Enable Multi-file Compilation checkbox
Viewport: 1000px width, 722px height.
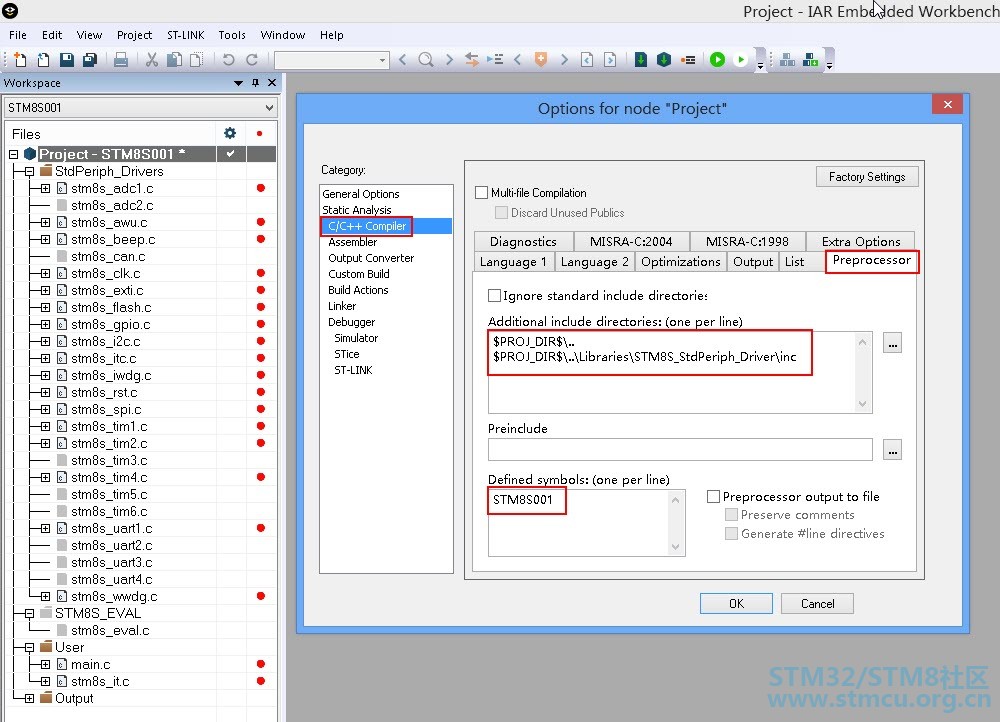[482, 193]
